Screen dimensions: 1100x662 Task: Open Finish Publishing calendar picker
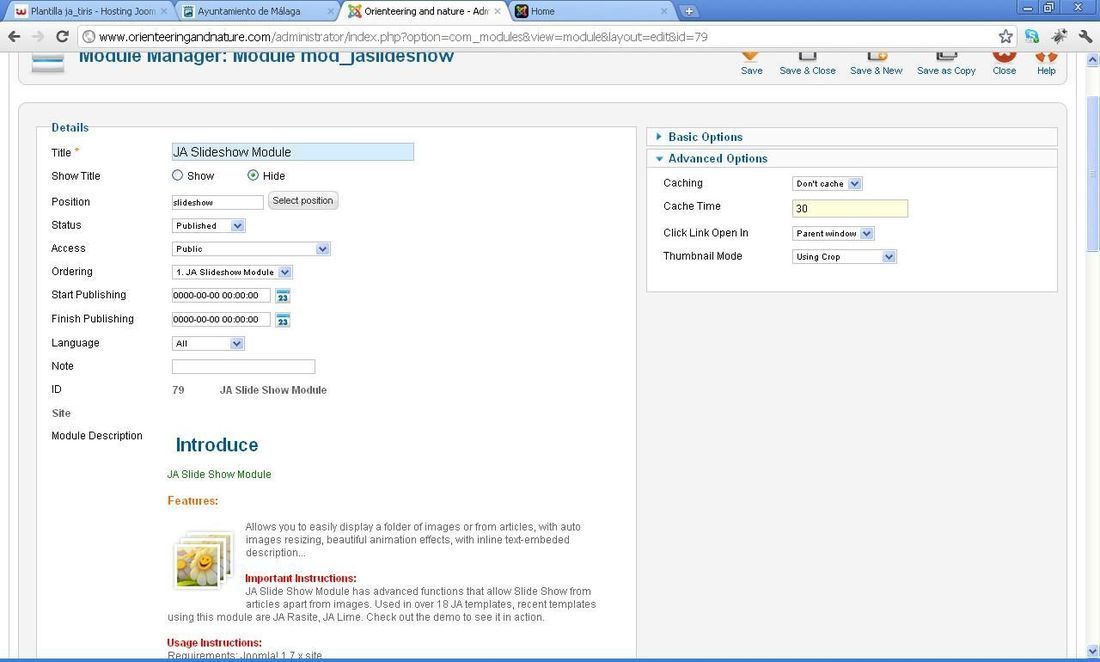(283, 320)
